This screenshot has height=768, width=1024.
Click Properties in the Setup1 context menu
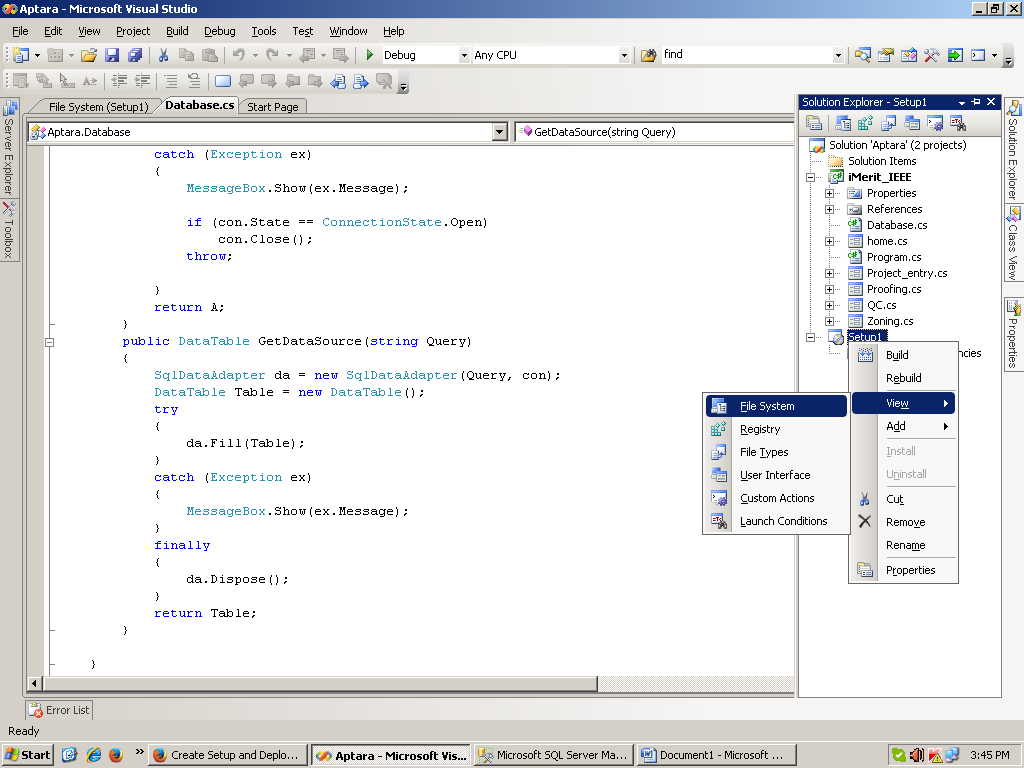904,570
